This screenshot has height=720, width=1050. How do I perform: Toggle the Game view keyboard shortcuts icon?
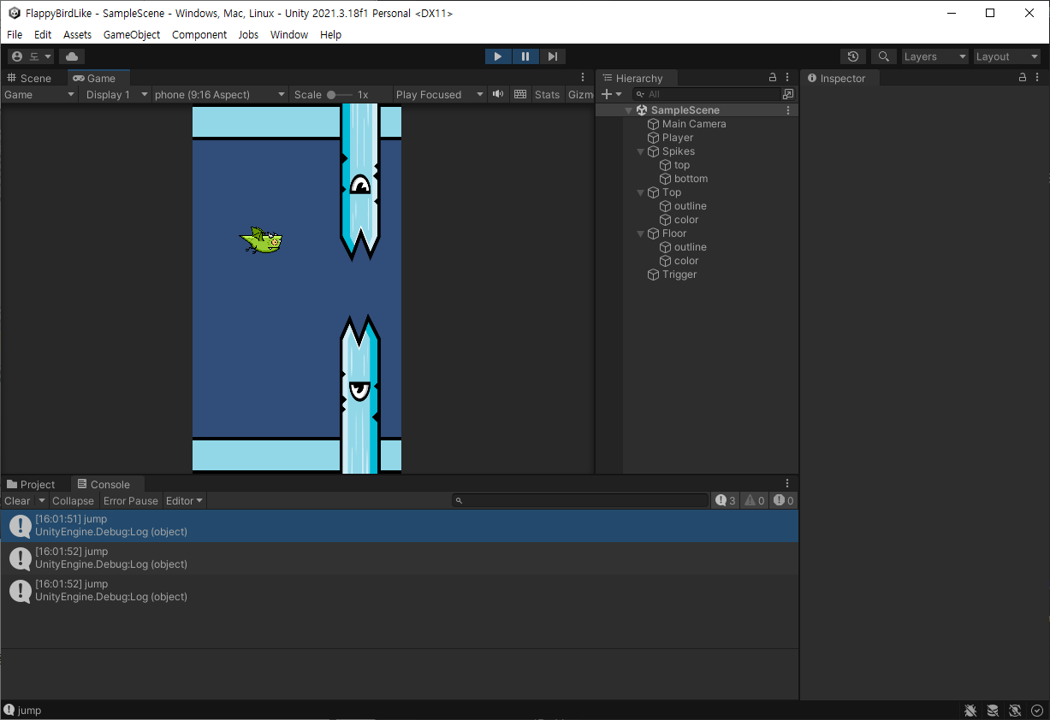[x=520, y=94]
